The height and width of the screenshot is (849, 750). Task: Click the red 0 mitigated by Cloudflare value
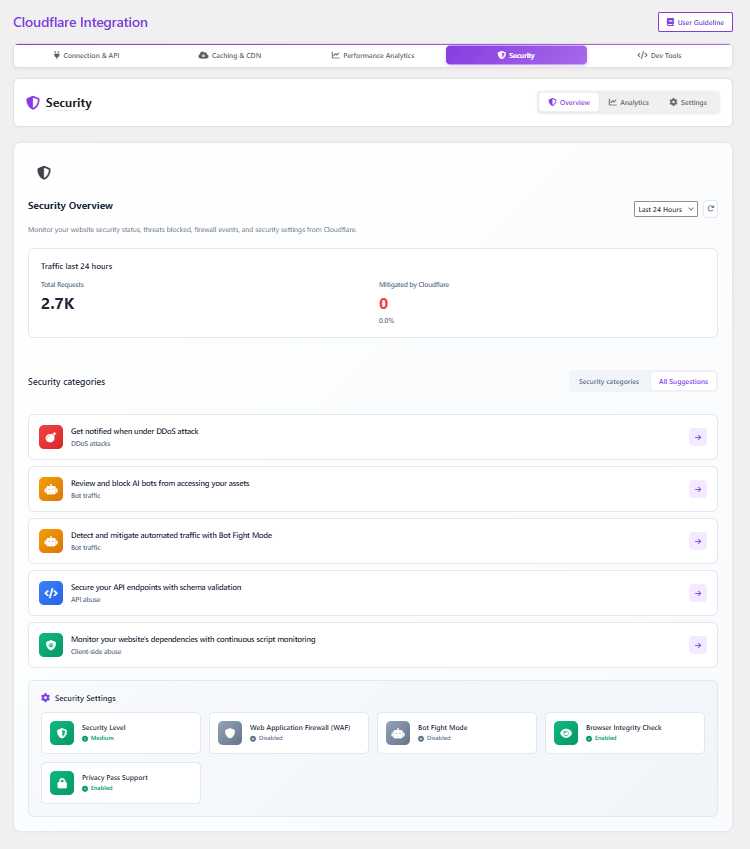[x=383, y=304]
